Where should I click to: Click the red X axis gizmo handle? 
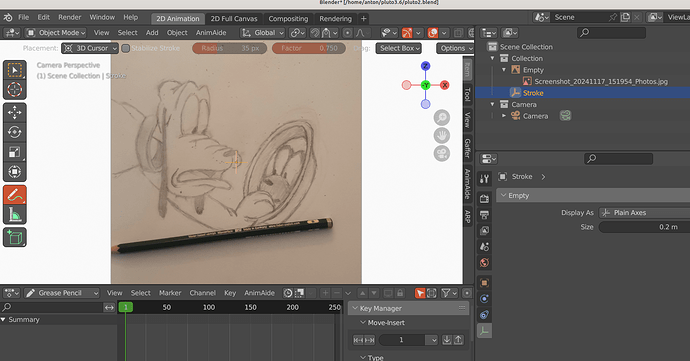[x=444, y=85]
